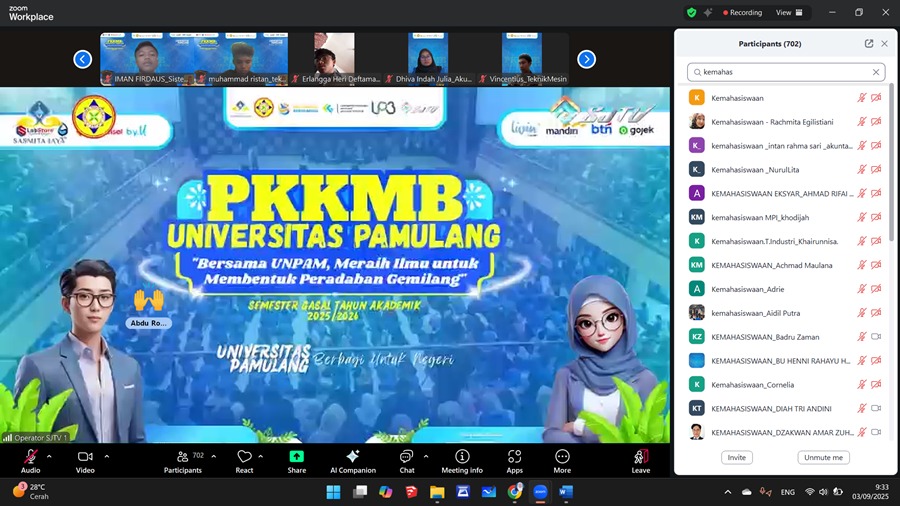
Task: Open Meeting info icon
Action: point(462,457)
